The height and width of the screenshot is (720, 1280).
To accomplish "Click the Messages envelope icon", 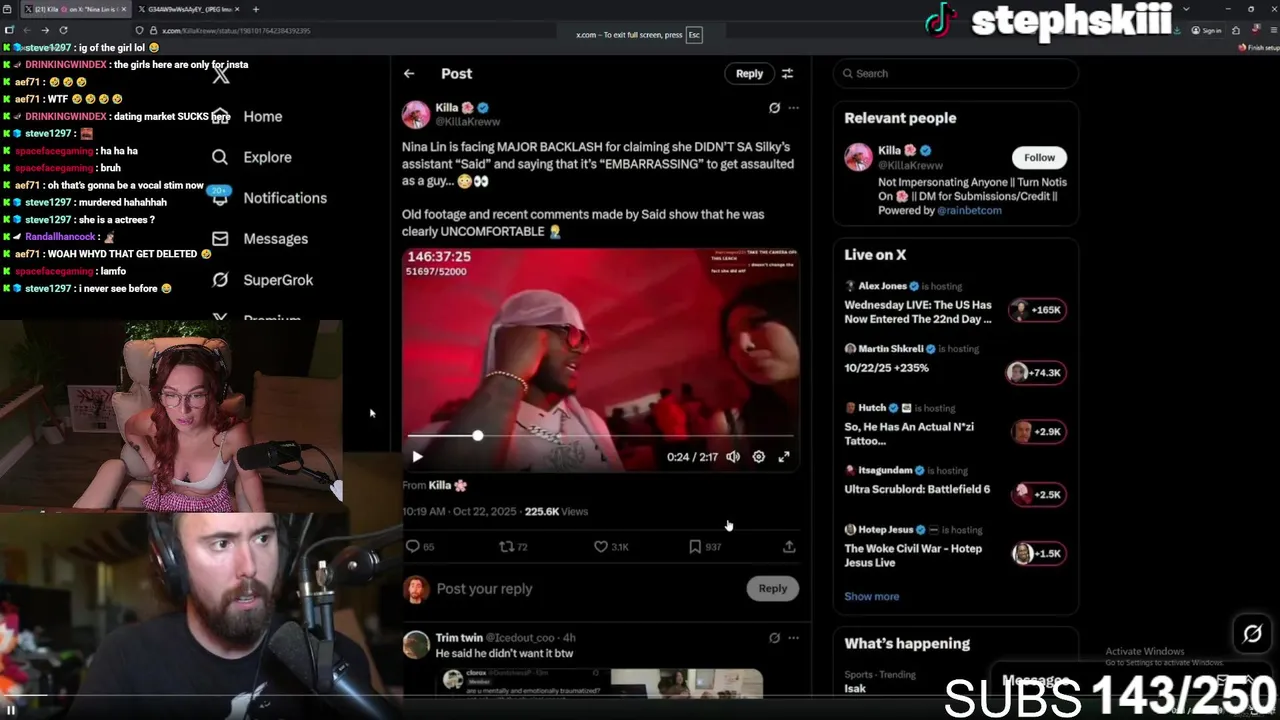I will tap(220, 239).
